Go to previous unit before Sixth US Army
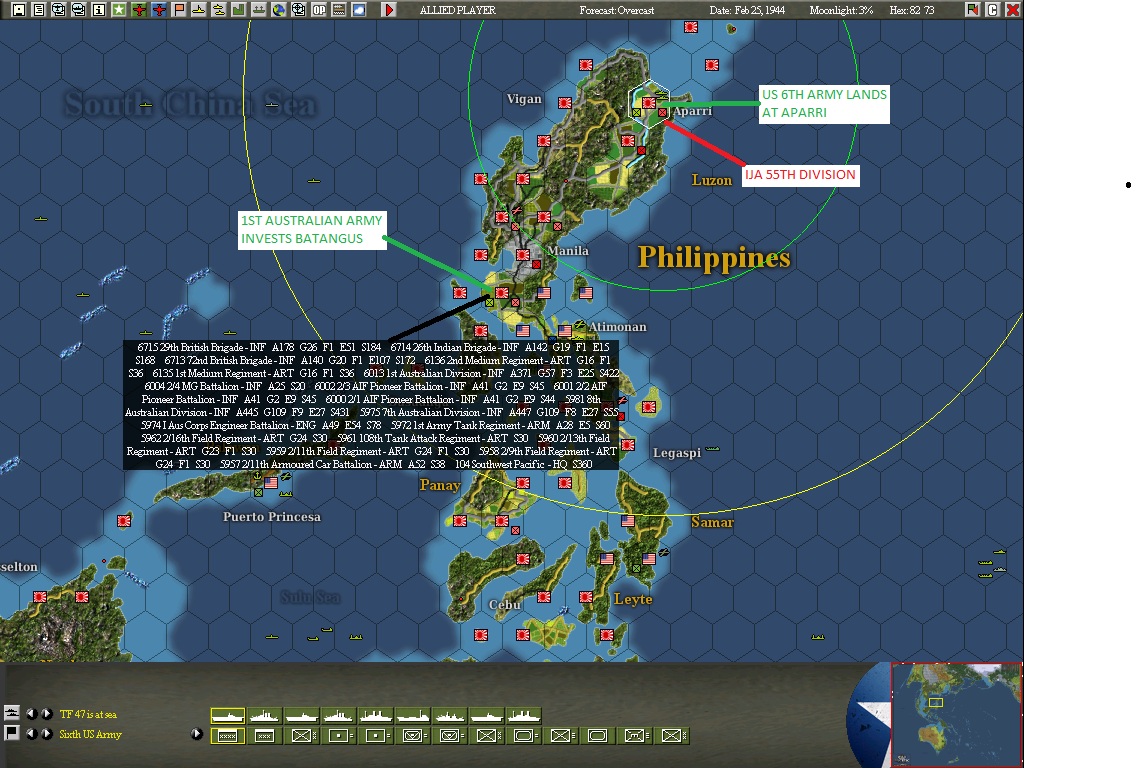1137x774 pixels. click(31, 734)
